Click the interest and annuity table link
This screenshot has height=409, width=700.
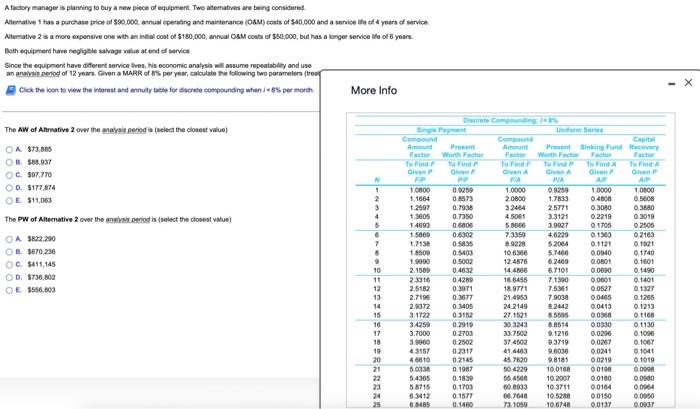167,90
